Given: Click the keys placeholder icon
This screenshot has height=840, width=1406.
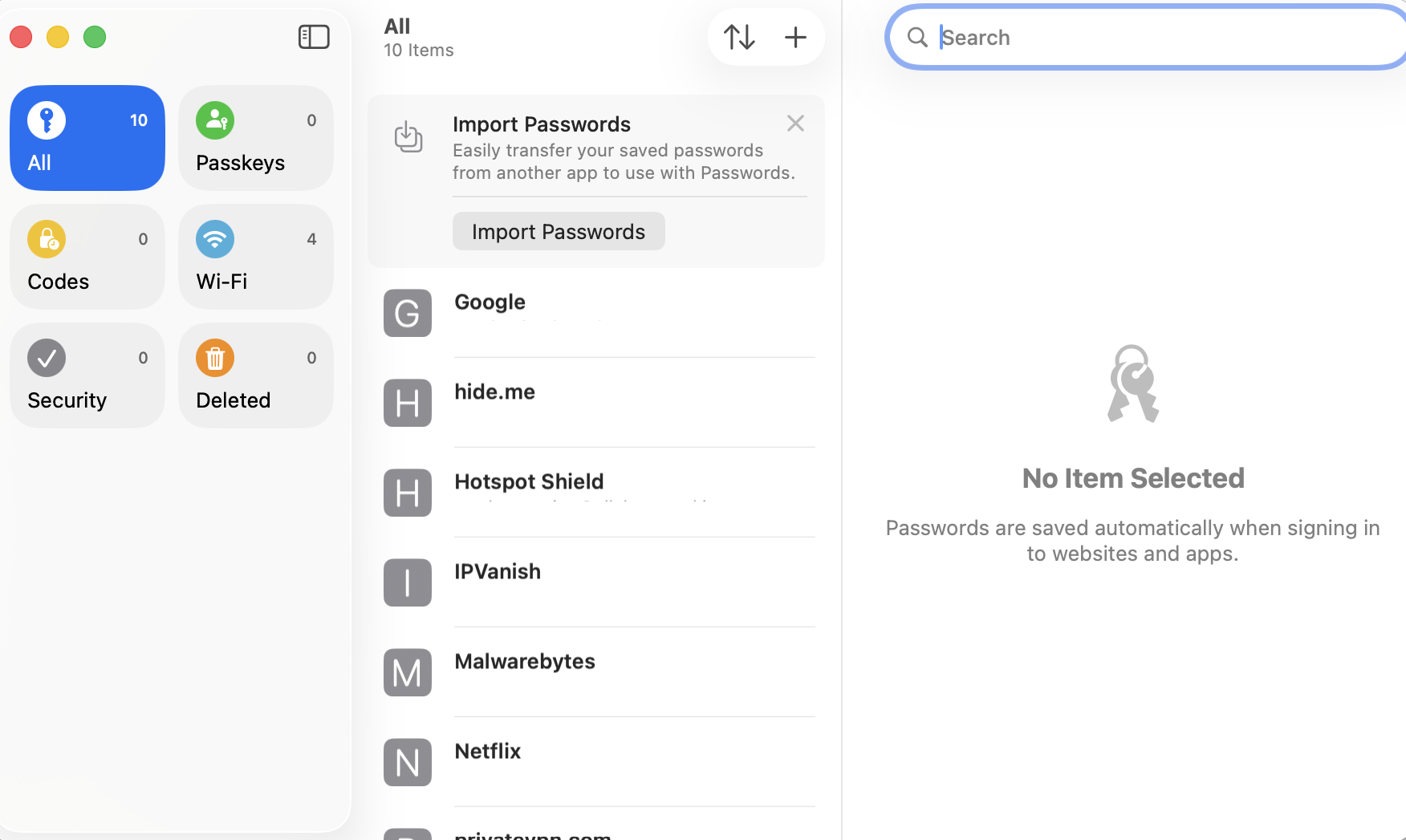Looking at the screenshot, I should (x=1133, y=383).
